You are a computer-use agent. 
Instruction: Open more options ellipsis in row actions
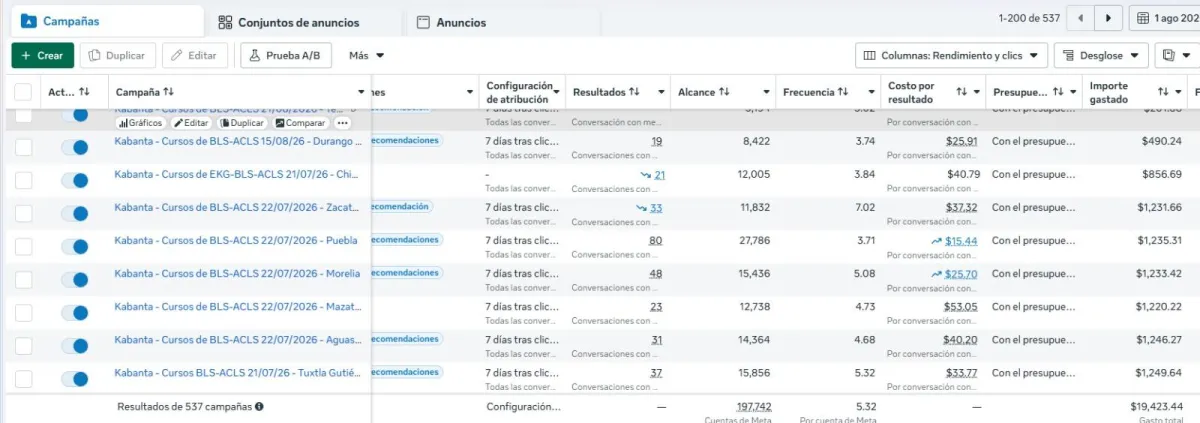[342, 123]
